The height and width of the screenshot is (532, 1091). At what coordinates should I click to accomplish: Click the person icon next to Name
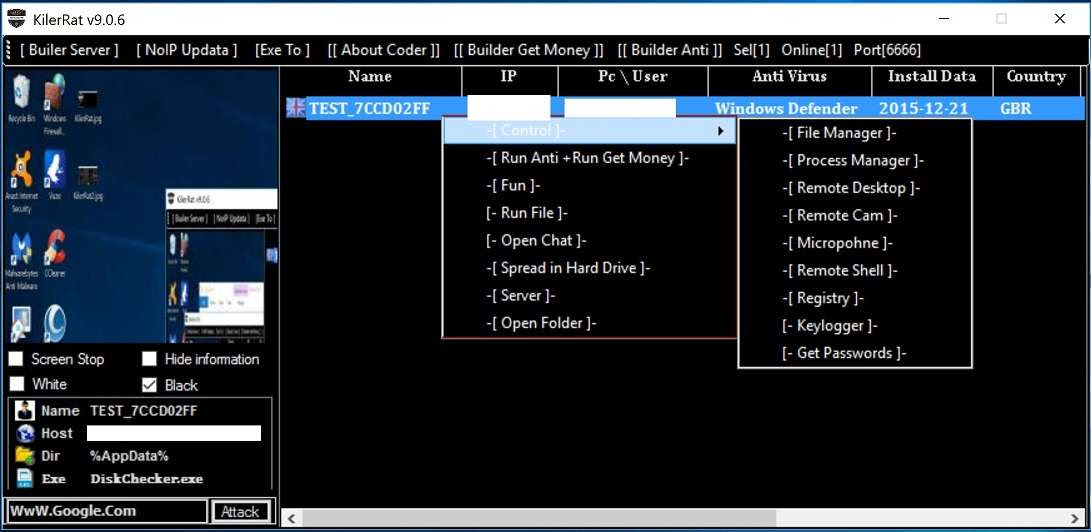tap(24, 410)
